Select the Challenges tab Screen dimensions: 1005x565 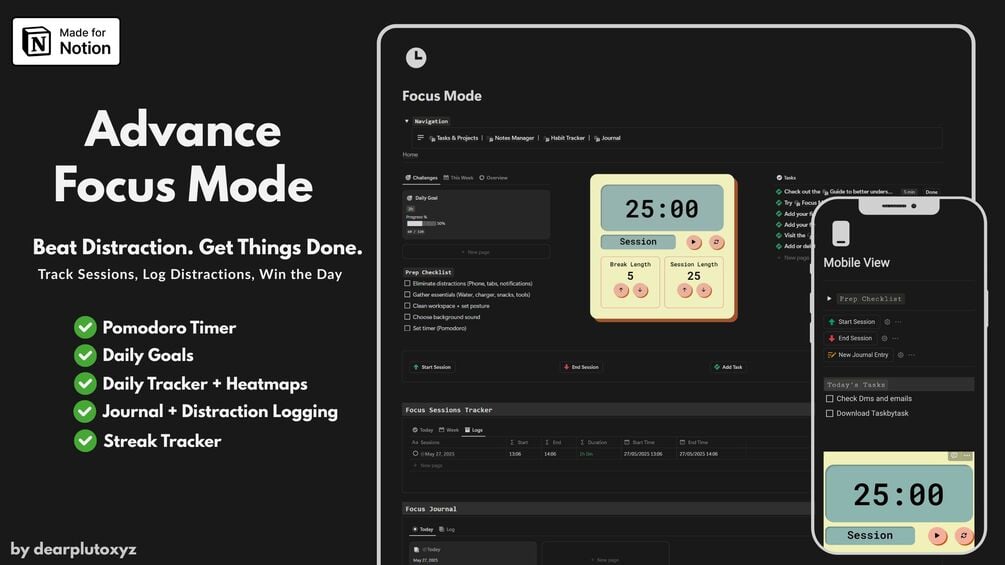click(x=421, y=177)
